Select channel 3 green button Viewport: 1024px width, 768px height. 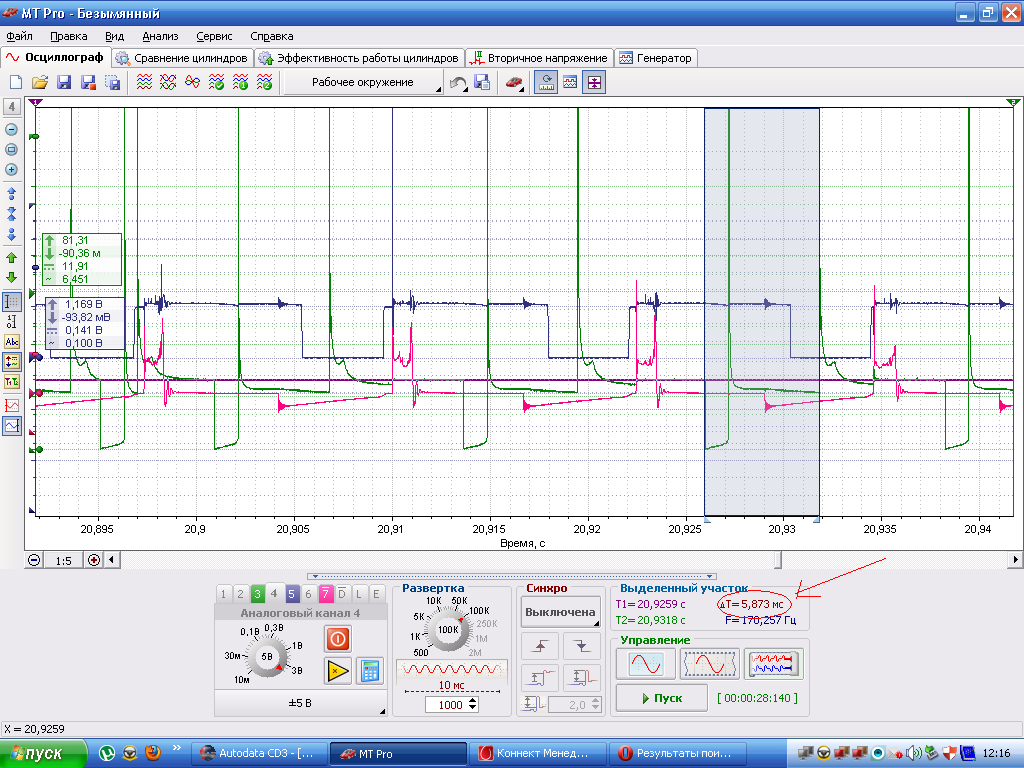(257, 594)
